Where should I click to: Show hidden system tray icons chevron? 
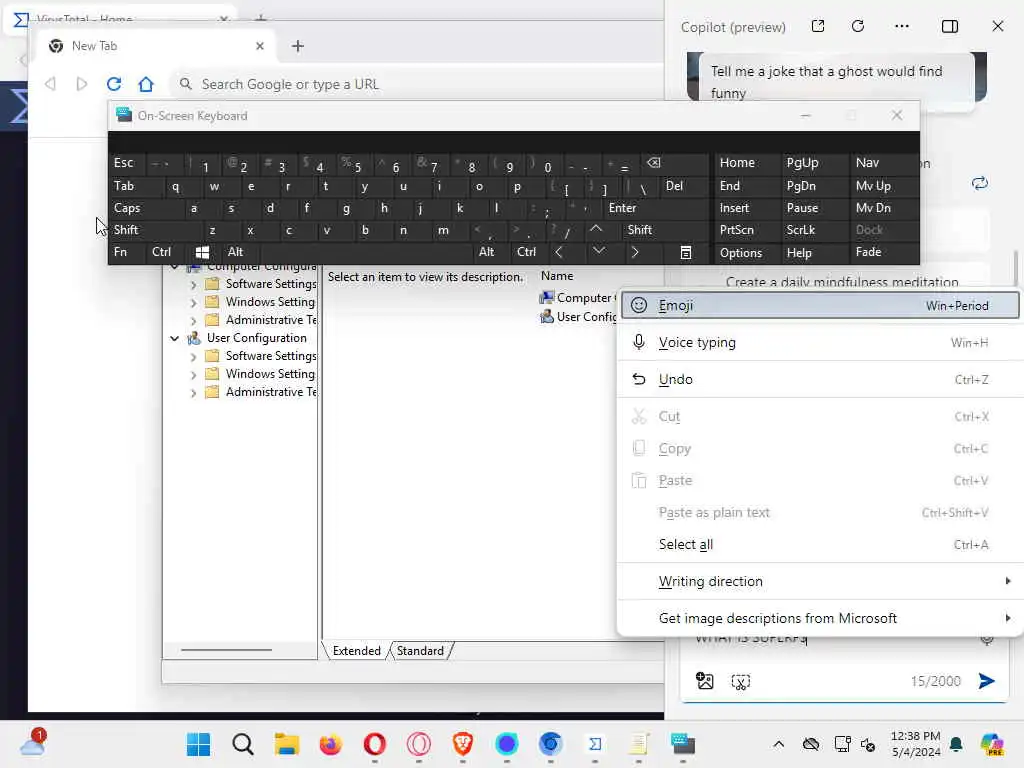click(778, 744)
